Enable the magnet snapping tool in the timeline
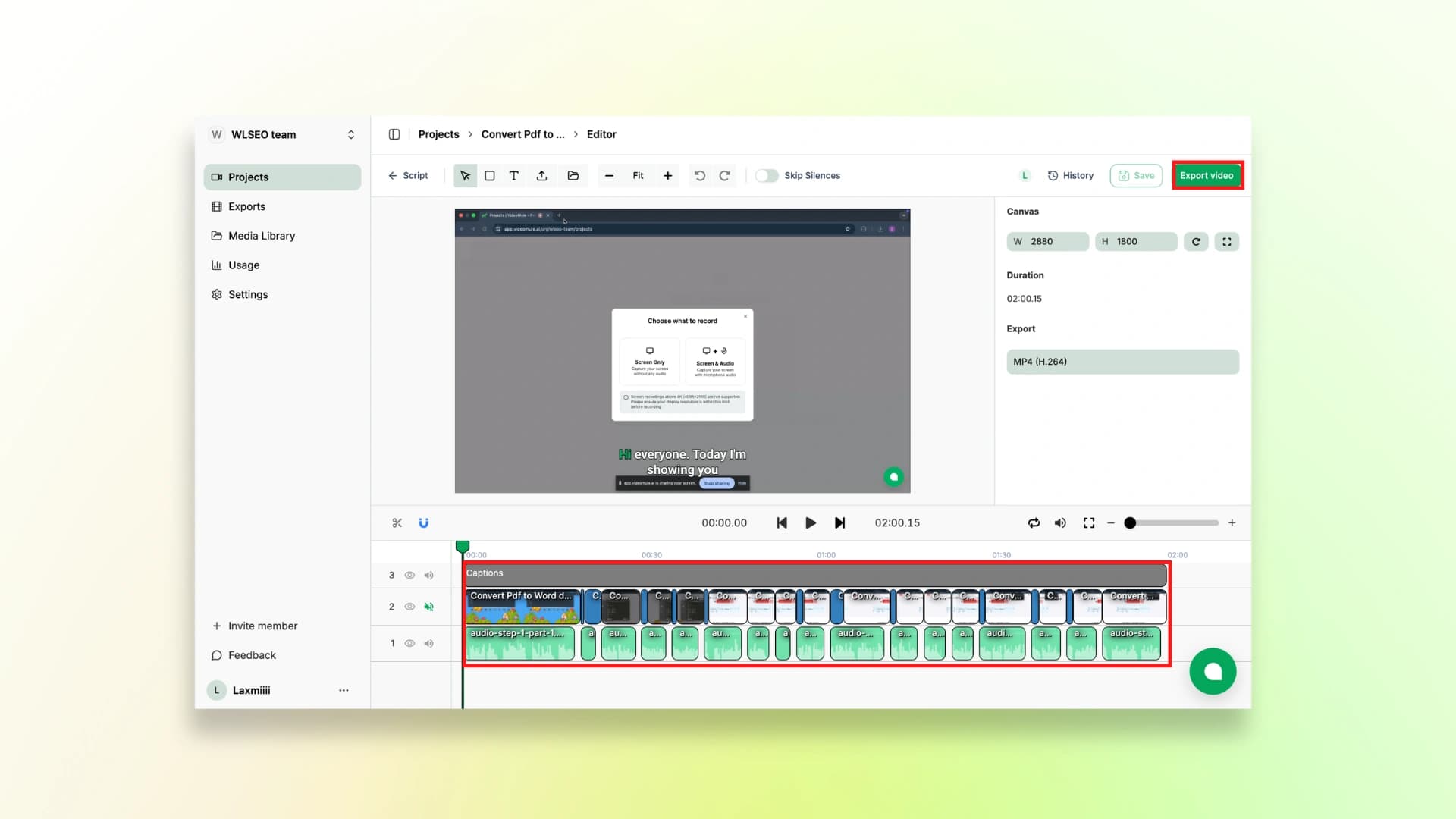The width and height of the screenshot is (1456, 819). click(424, 522)
